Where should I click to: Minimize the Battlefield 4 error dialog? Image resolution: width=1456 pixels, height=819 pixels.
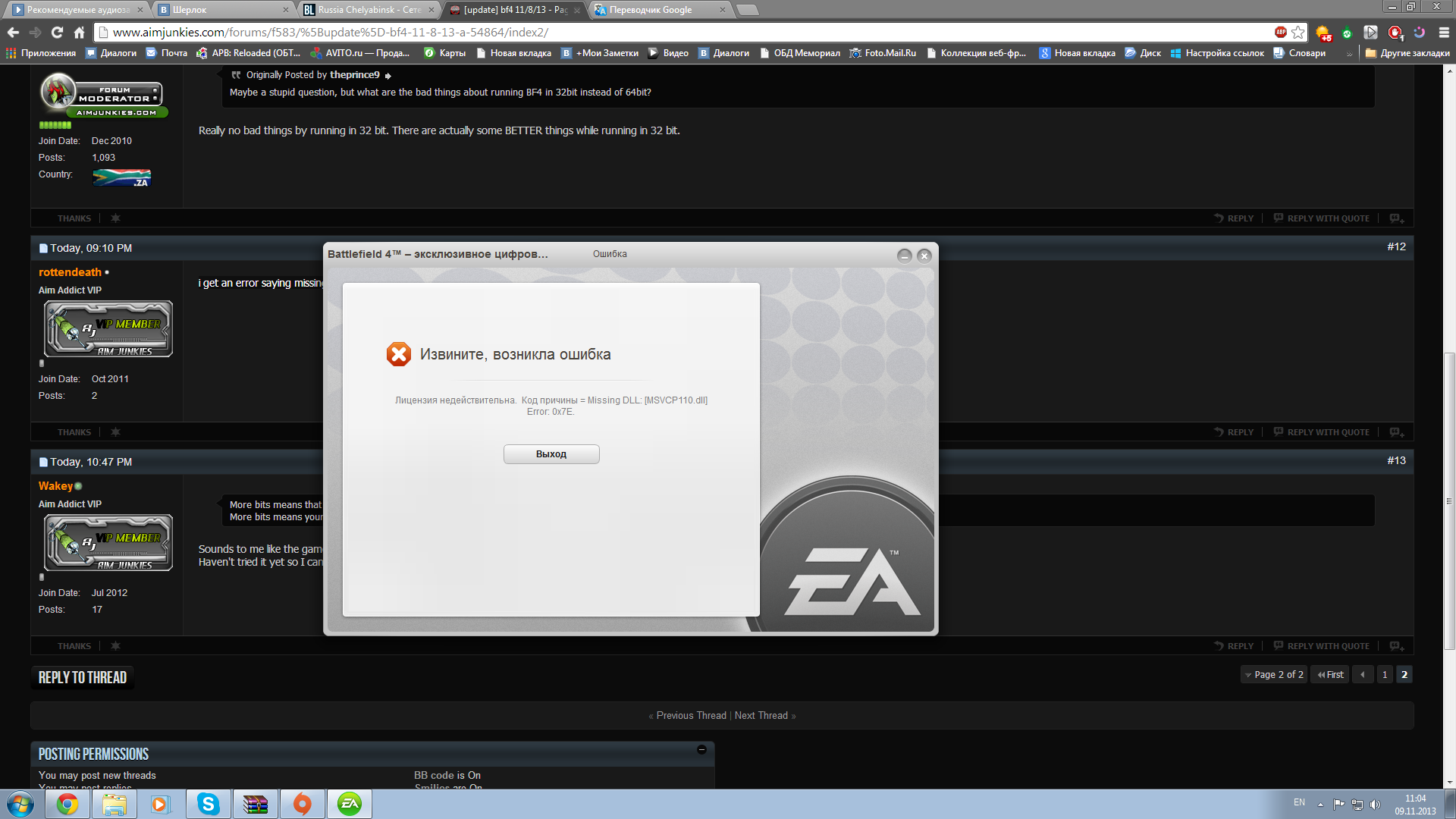[904, 256]
